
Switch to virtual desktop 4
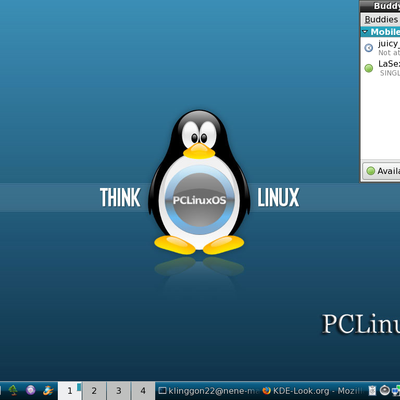point(143,391)
